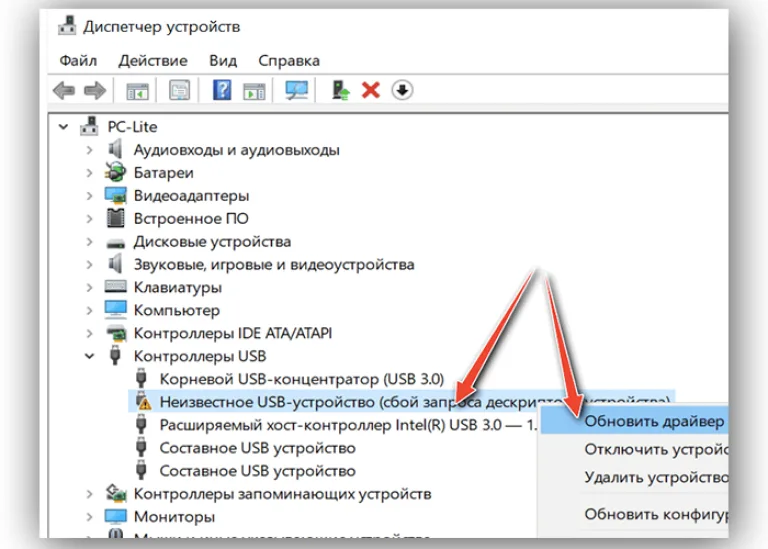Click the Видеоадаптеры display adapter icon
The width and height of the screenshot is (768, 549).
116,195
